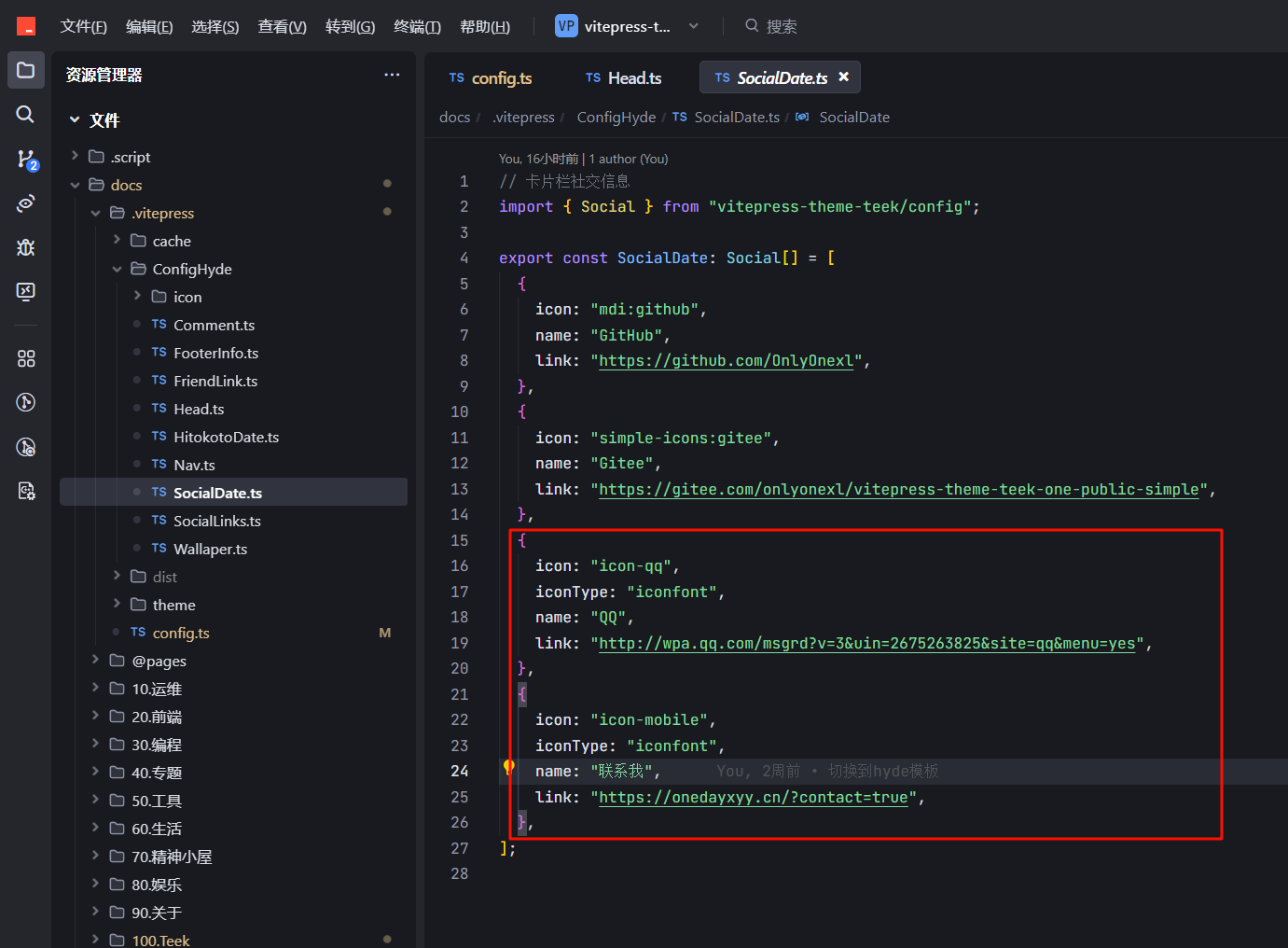
Task: Collapse the .vitepress folder
Action: 96,213
